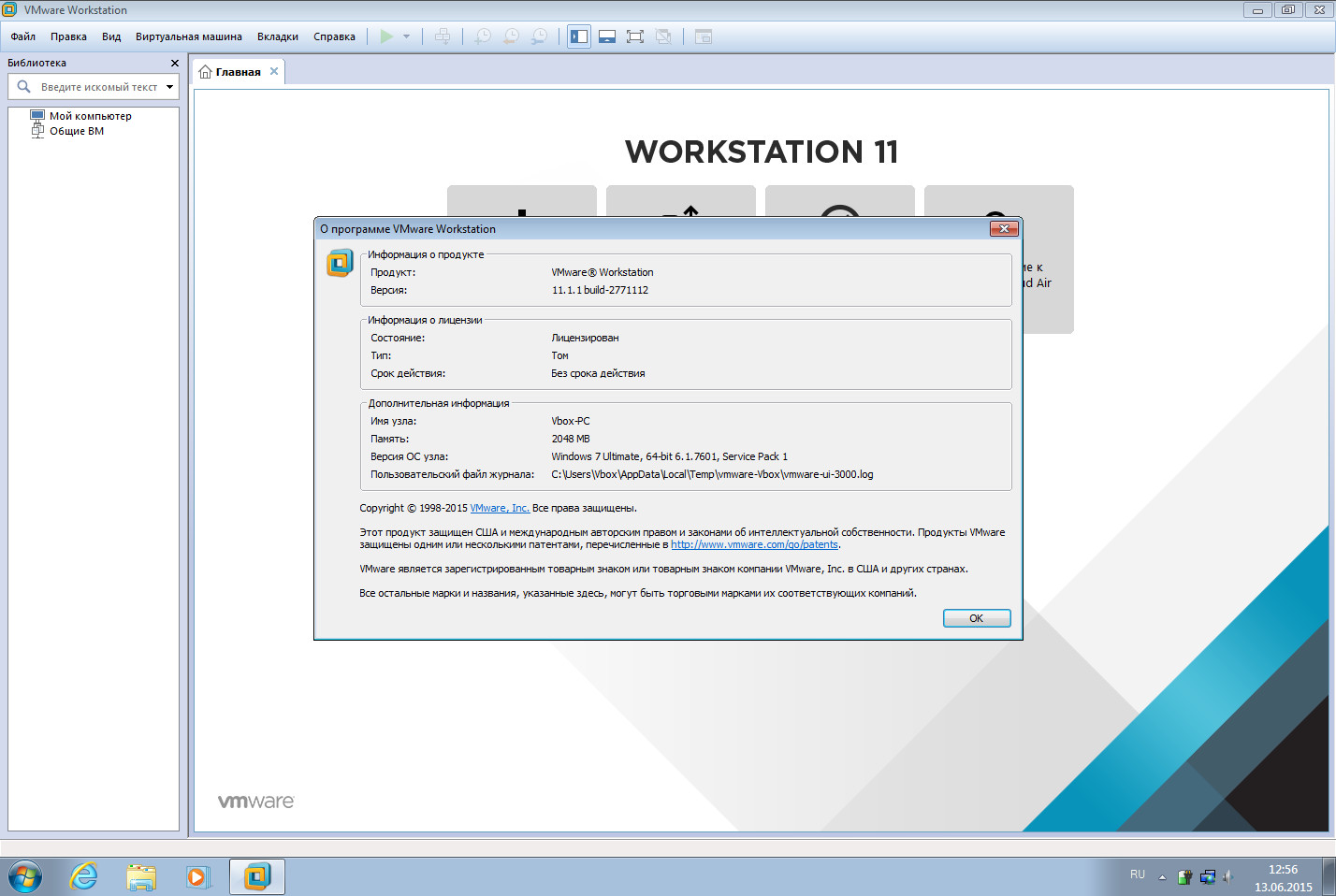This screenshot has width=1336, height=896.
Task: Select Общие ВМ in the library tree
Action: (77, 131)
